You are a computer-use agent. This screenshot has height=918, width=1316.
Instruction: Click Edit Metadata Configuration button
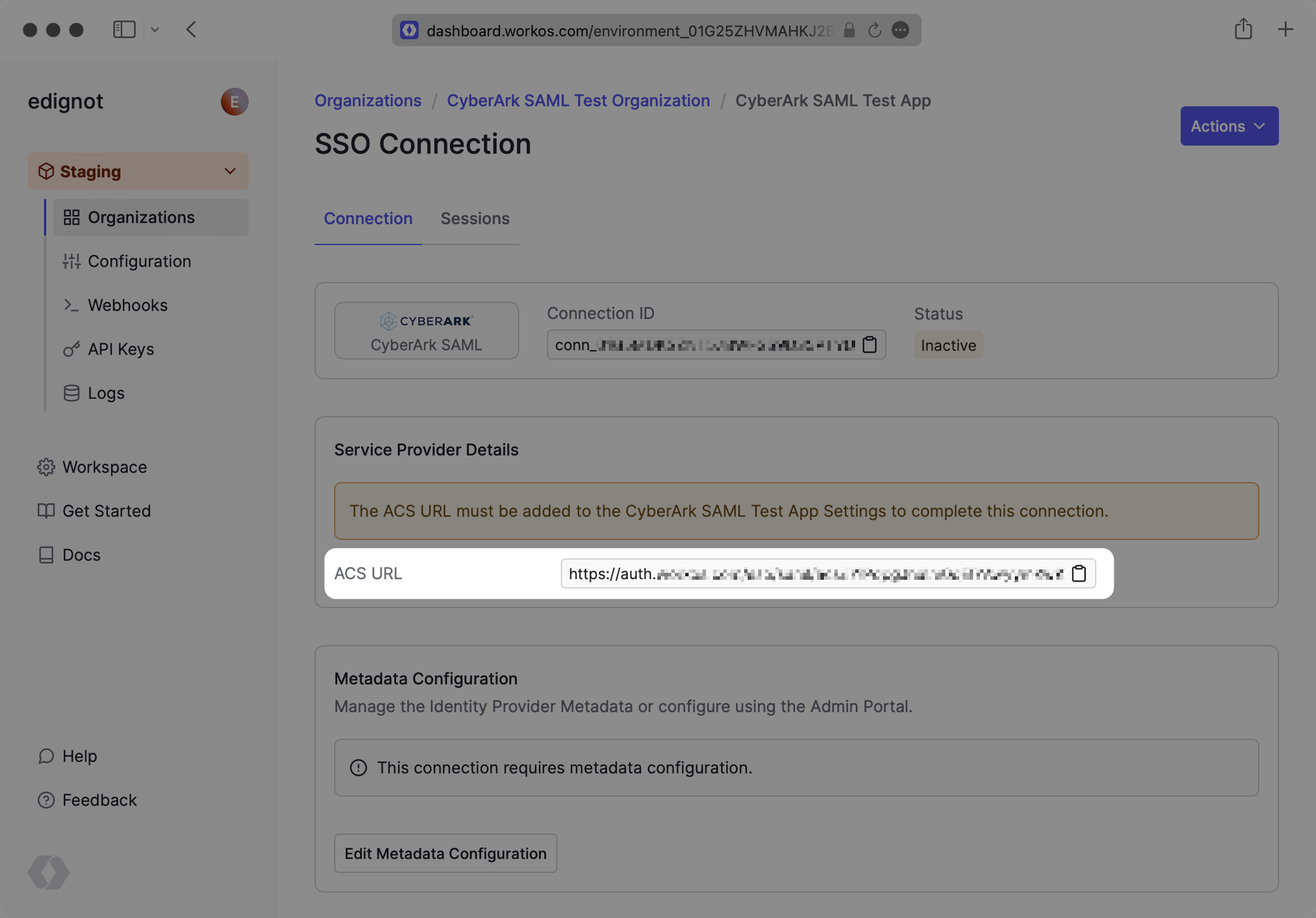(446, 853)
